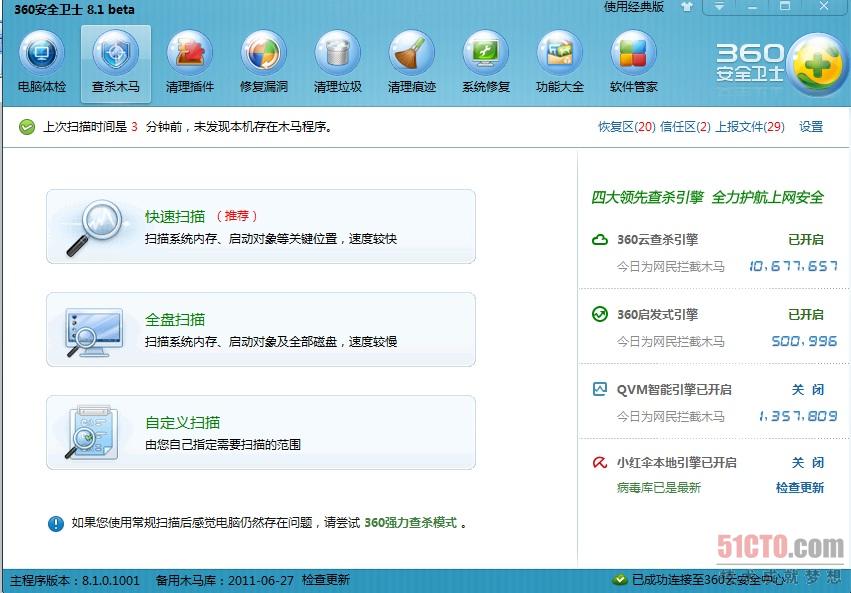Click 四大领先查杀引擎 heading text
This screenshot has height=593, width=851.
[647, 197]
